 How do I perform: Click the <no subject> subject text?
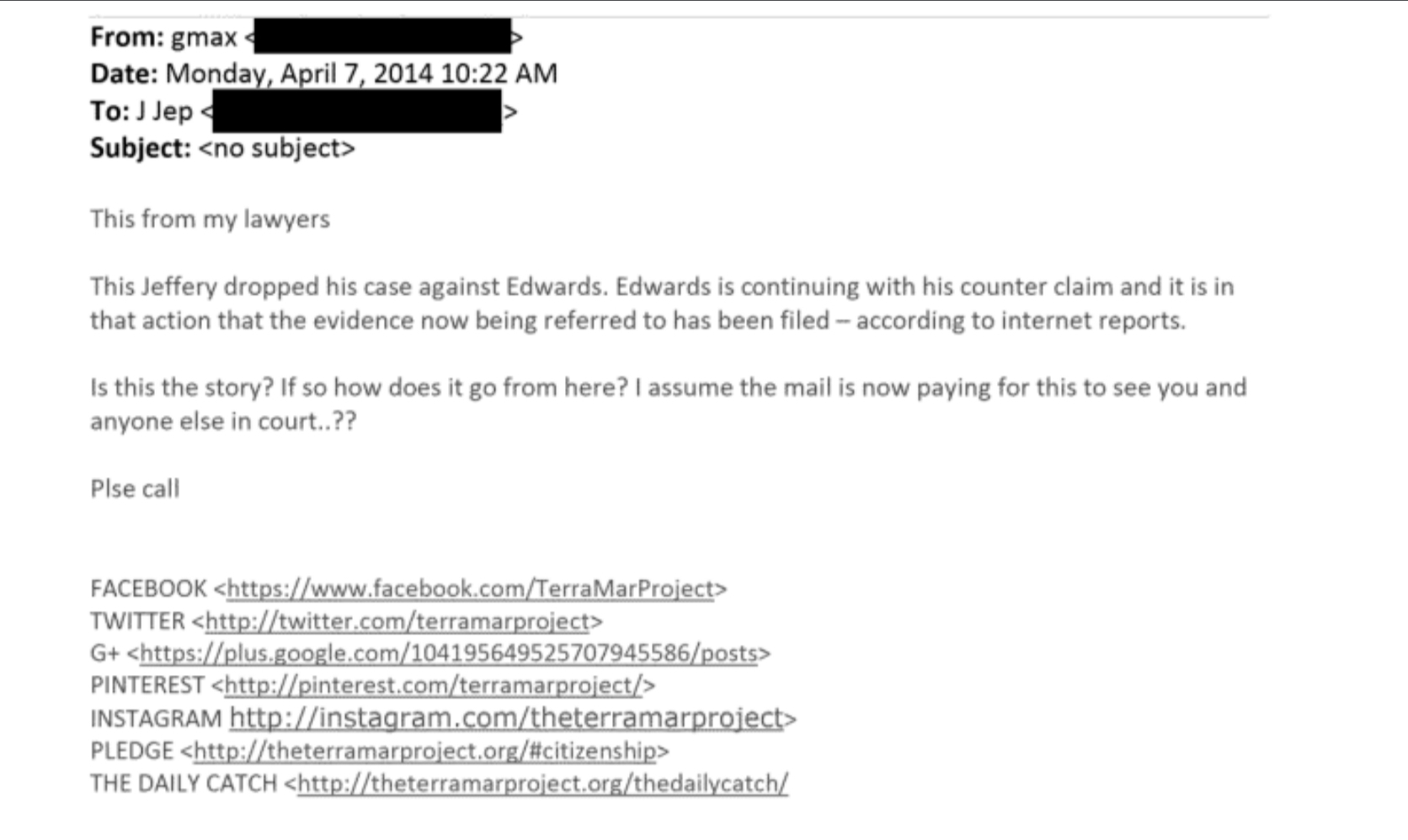pos(277,148)
